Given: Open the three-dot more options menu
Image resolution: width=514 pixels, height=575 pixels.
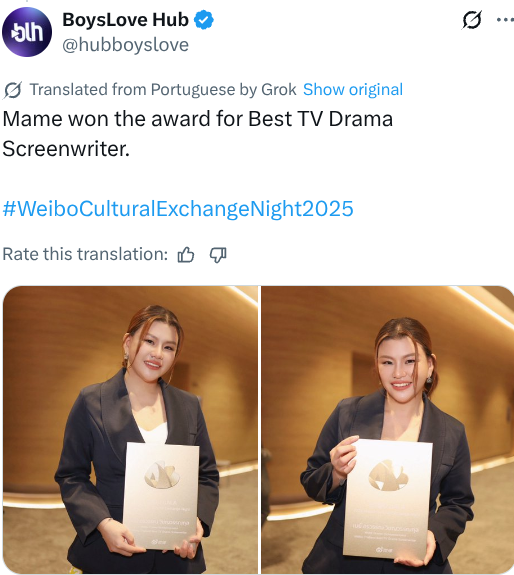Looking at the screenshot, I should 506,19.
